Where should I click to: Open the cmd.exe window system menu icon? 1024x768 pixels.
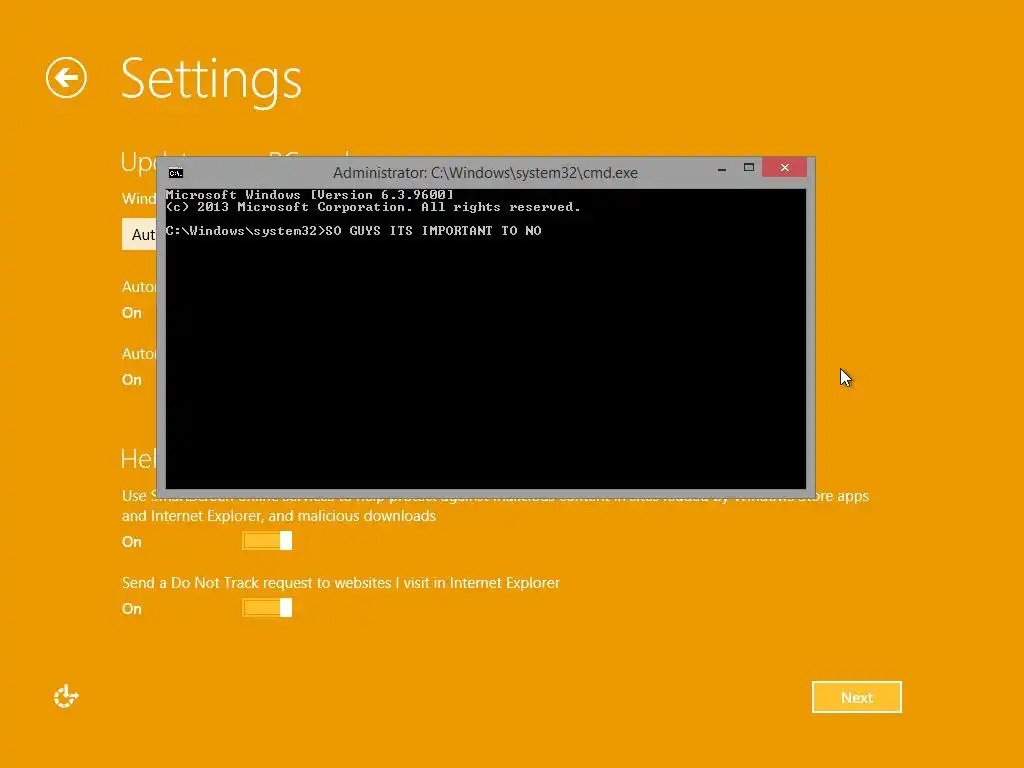176,173
